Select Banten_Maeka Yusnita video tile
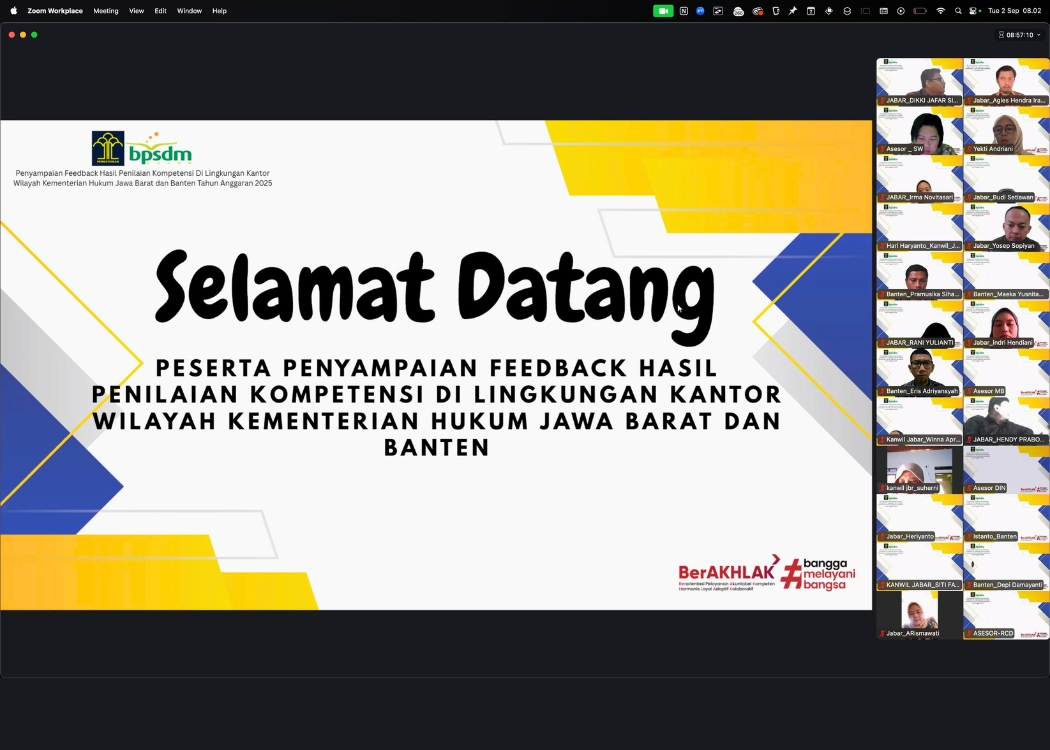Image resolution: width=1050 pixels, height=750 pixels. click(x=1006, y=275)
